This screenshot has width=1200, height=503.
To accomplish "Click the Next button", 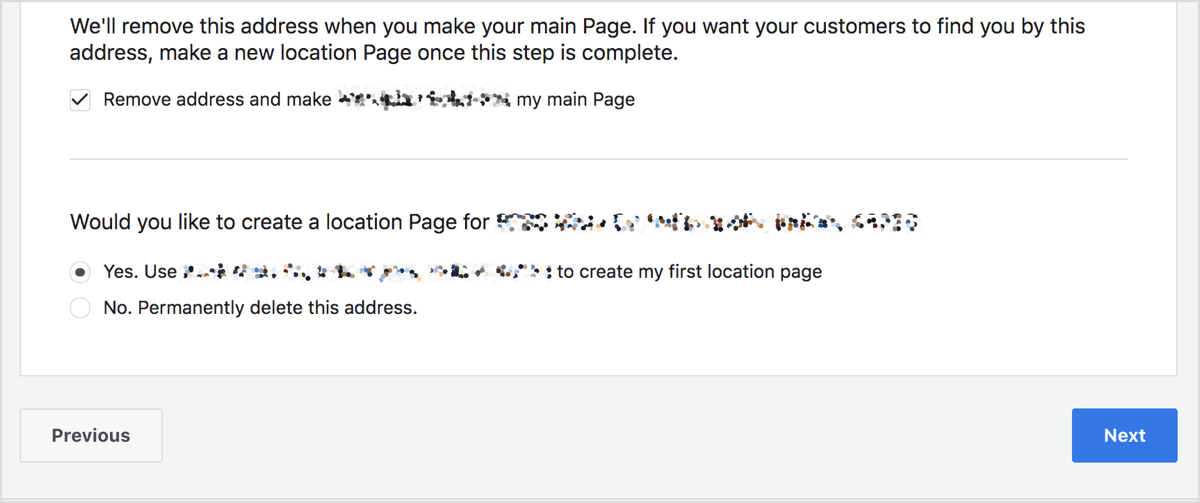I will point(1124,435).
